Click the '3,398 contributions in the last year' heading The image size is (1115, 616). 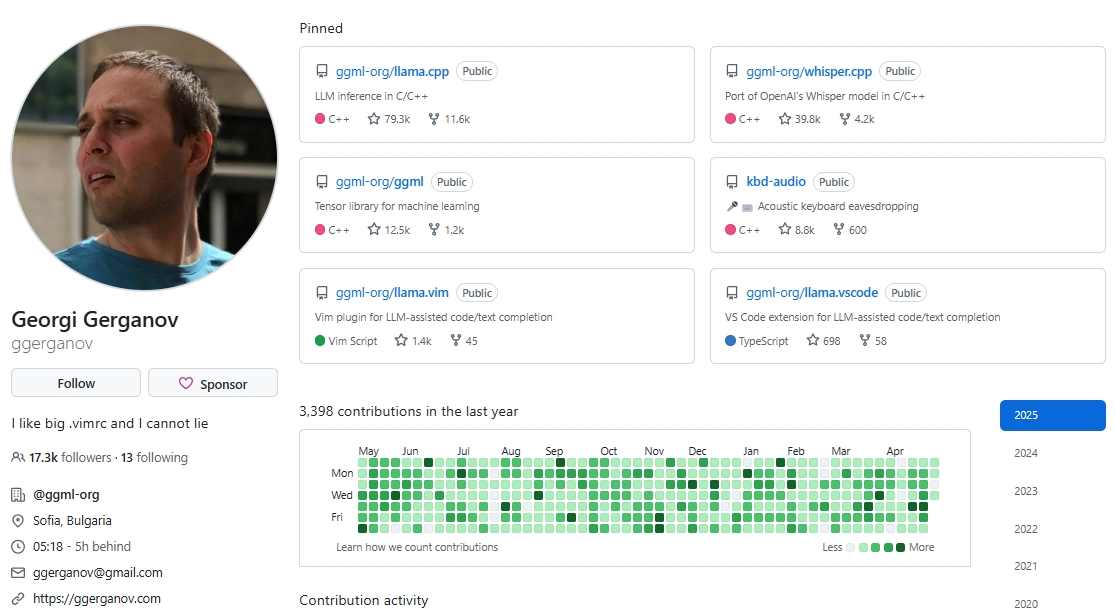click(409, 411)
